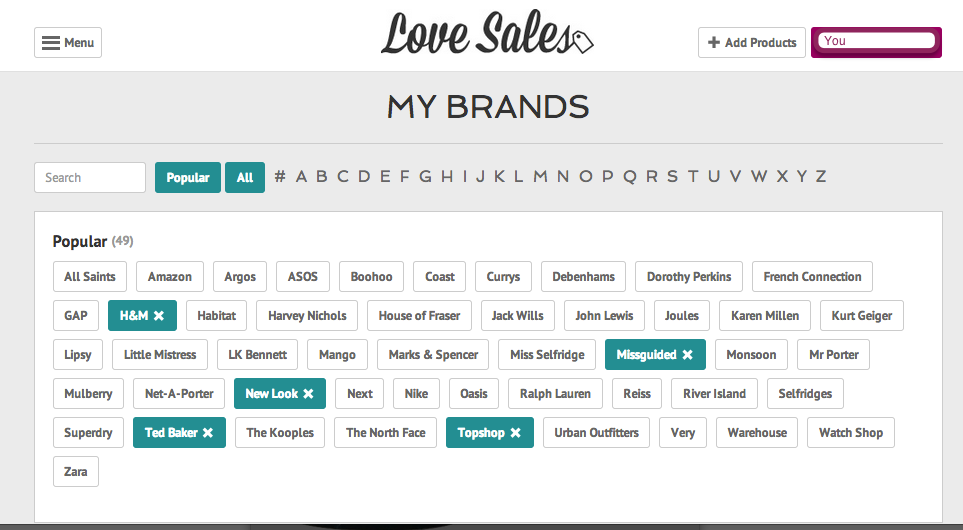This screenshot has width=963, height=530.
Task: Filter brands by letter T
Action: [x=693, y=177]
